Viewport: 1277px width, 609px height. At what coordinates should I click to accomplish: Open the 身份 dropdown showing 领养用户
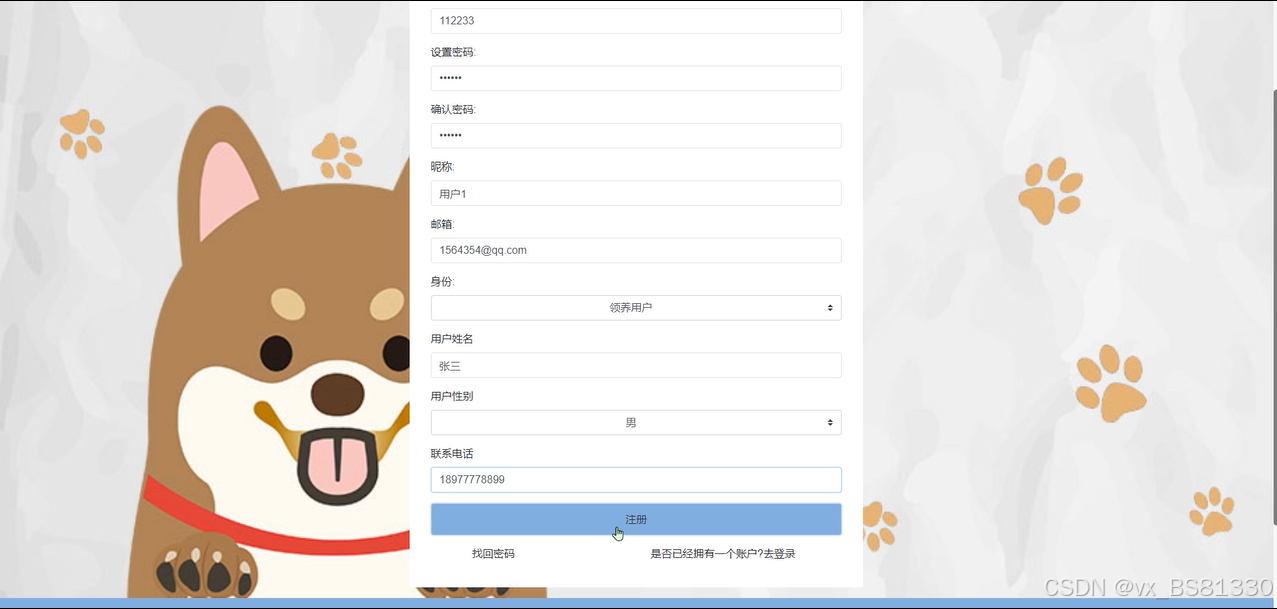point(636,308)
